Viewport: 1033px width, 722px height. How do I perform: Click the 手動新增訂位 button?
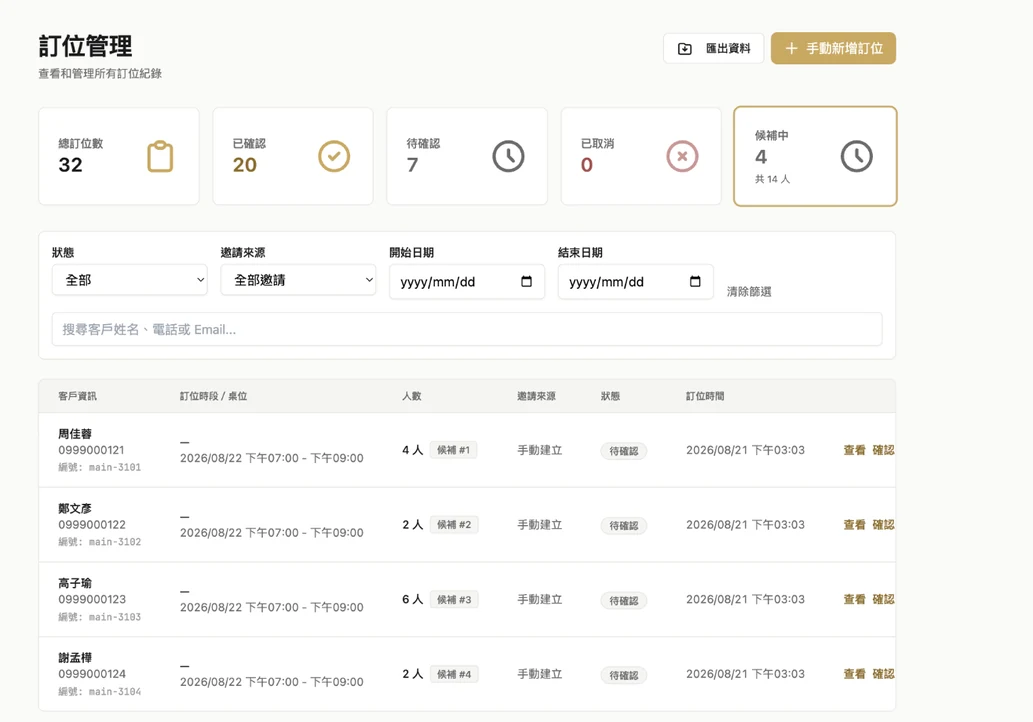click(x=833, y=49)
